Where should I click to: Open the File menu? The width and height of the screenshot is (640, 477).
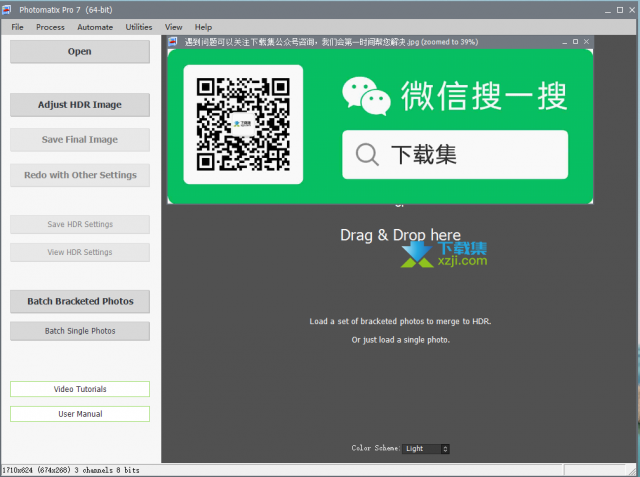pyautogui.click(x=17, y=27)
